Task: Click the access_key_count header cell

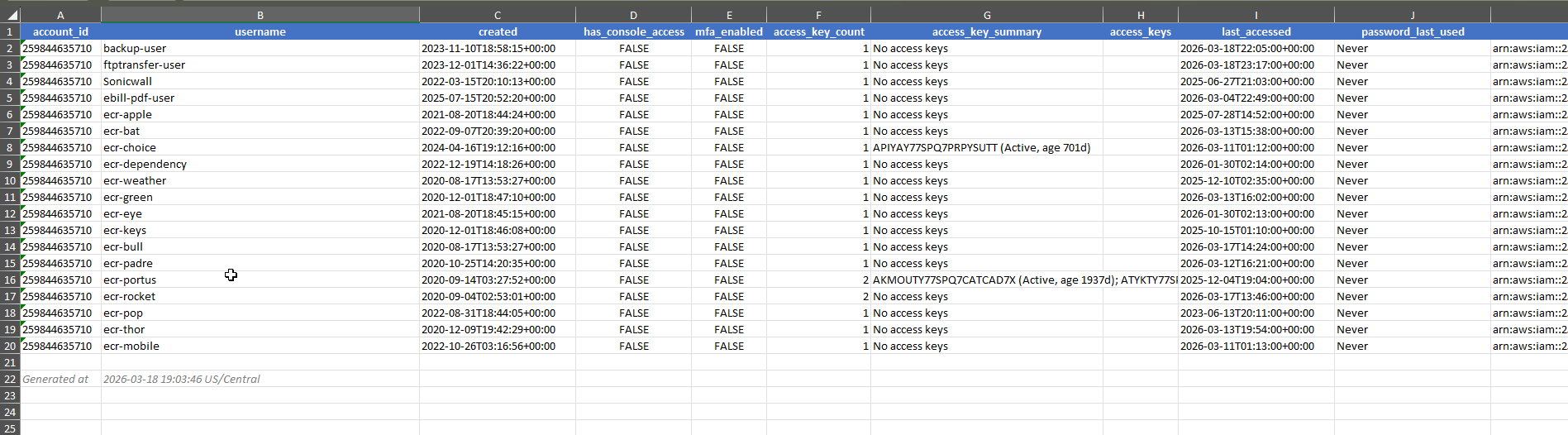Action: coord(818,31)
